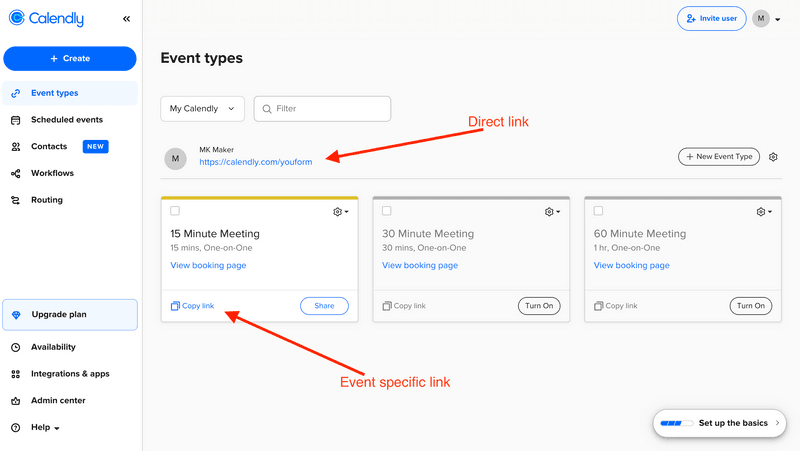Viewport: 800px width, 451px height.
Task: Click Copy link text on 60 Minute Meeting card
Action: [x=621, y=306]
